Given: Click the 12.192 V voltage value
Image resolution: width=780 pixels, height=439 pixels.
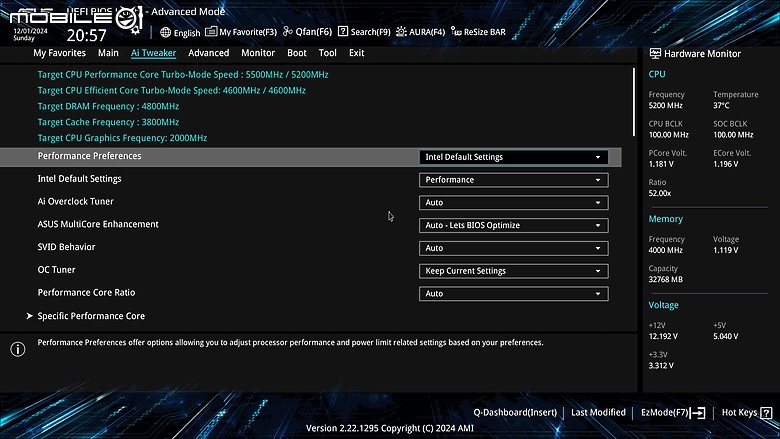Looking at the screenshot, I should coord(663,337).
